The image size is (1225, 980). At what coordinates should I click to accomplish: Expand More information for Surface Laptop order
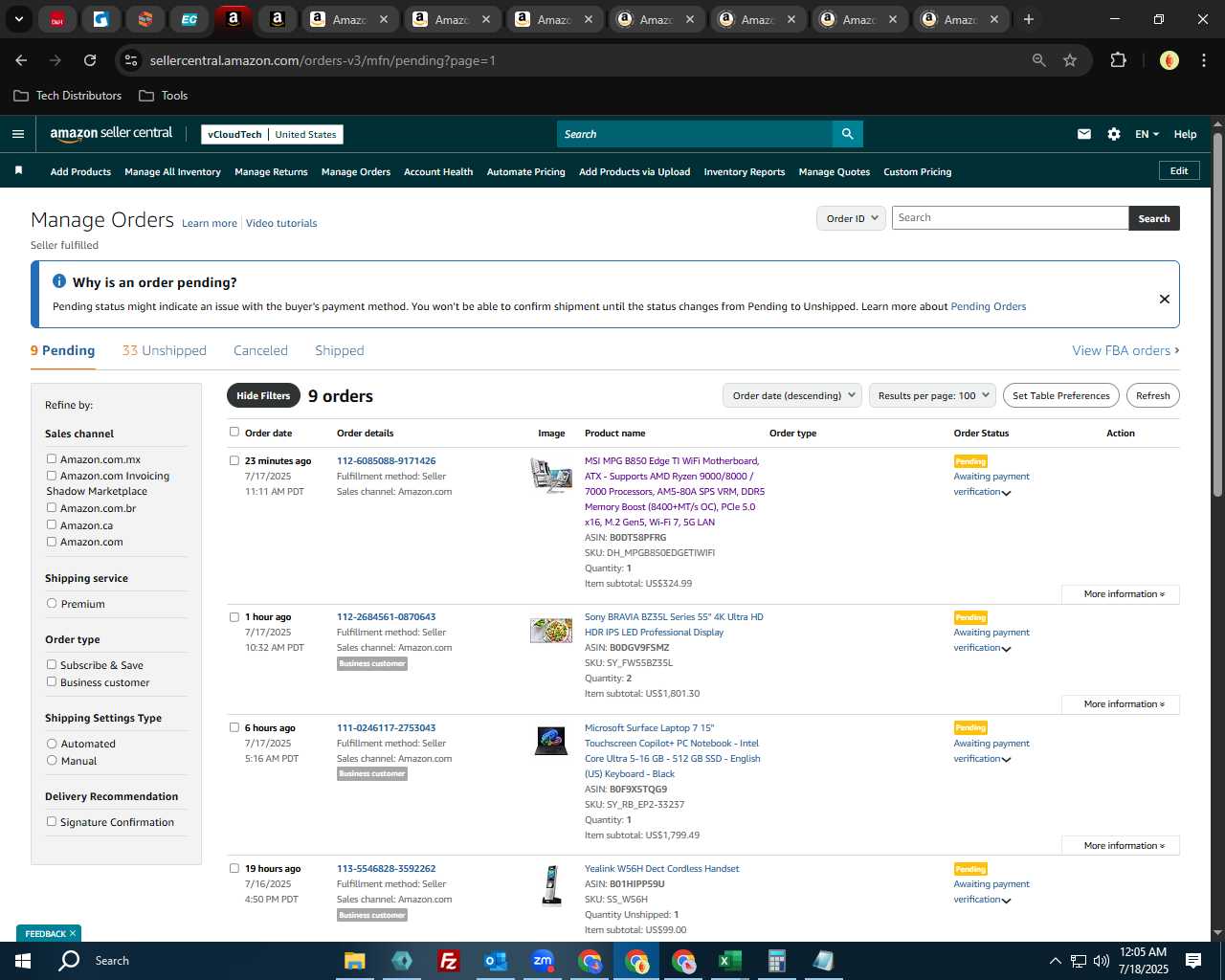pyautogui.click(x=1121, y=846)
